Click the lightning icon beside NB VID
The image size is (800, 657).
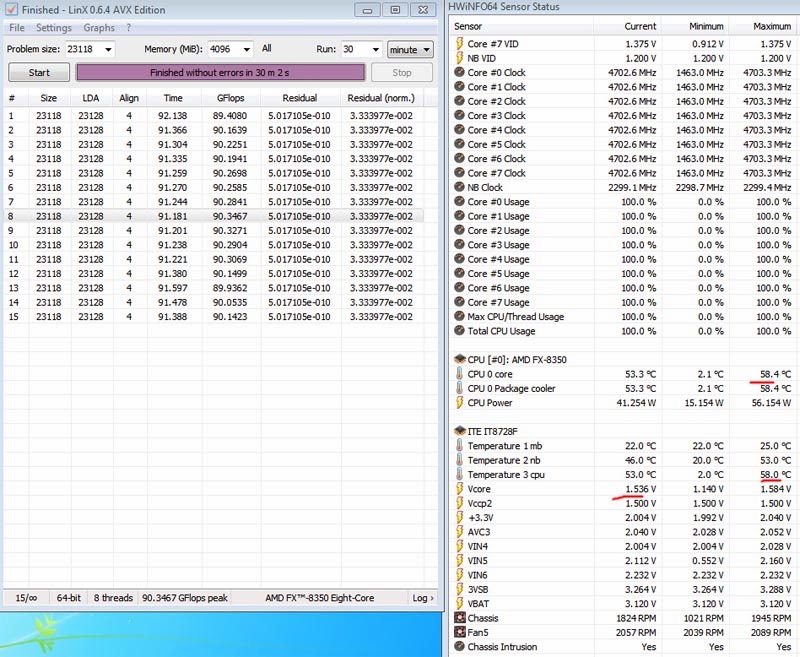coord(460,58)
